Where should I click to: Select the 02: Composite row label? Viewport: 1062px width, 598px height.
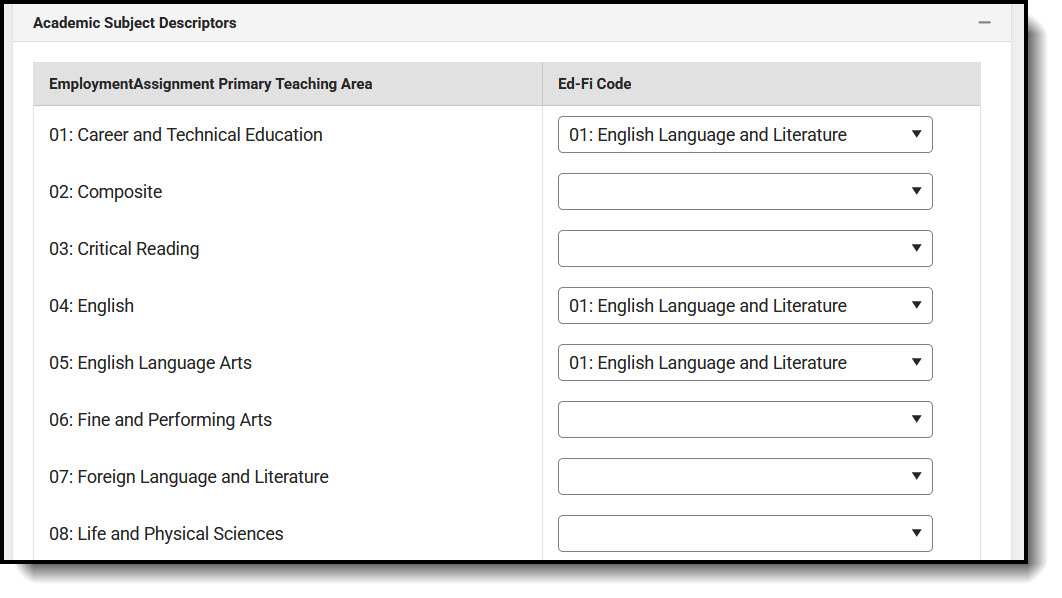[106, 192]
